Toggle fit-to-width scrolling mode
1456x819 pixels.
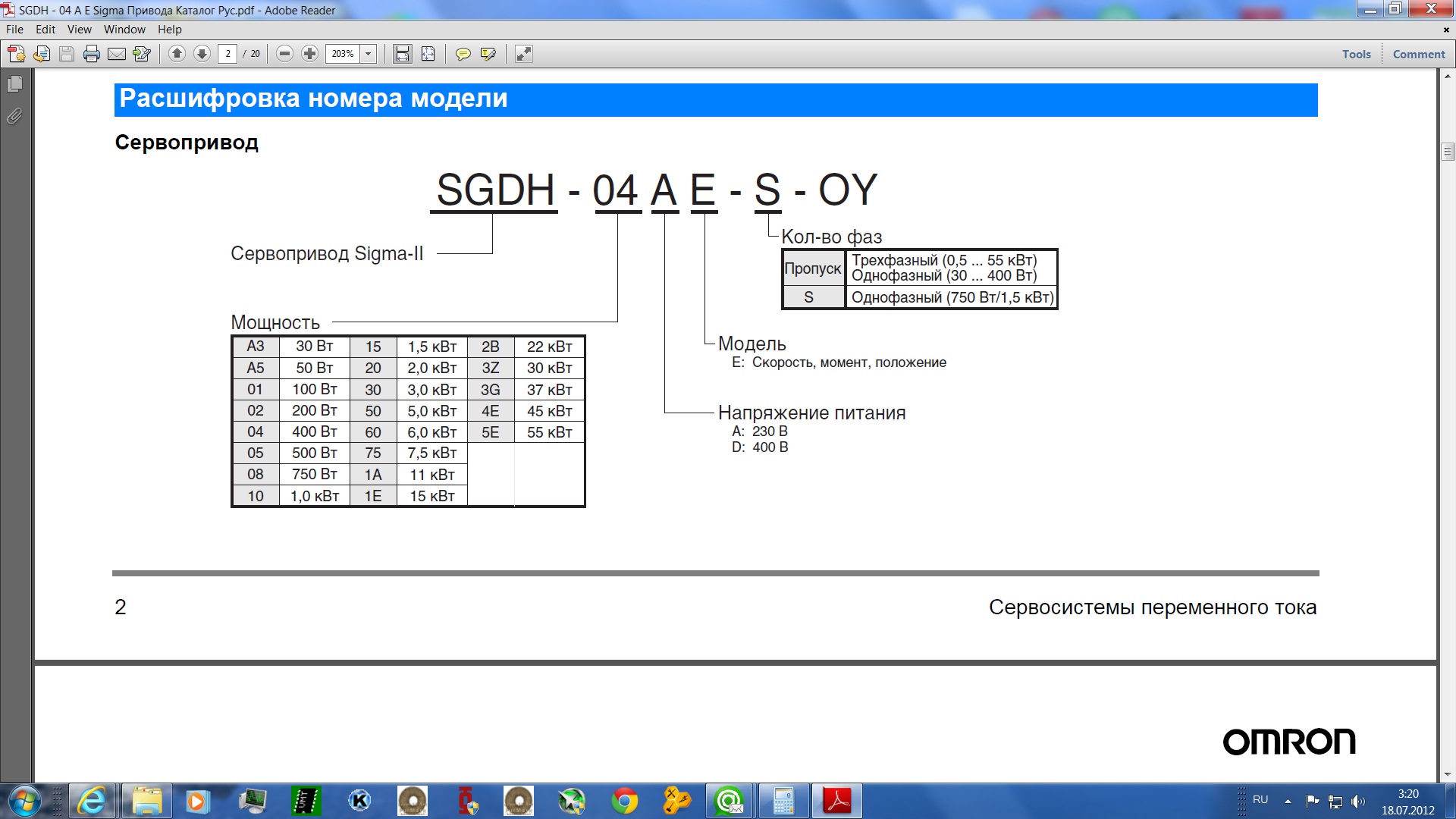click(403, 54)
